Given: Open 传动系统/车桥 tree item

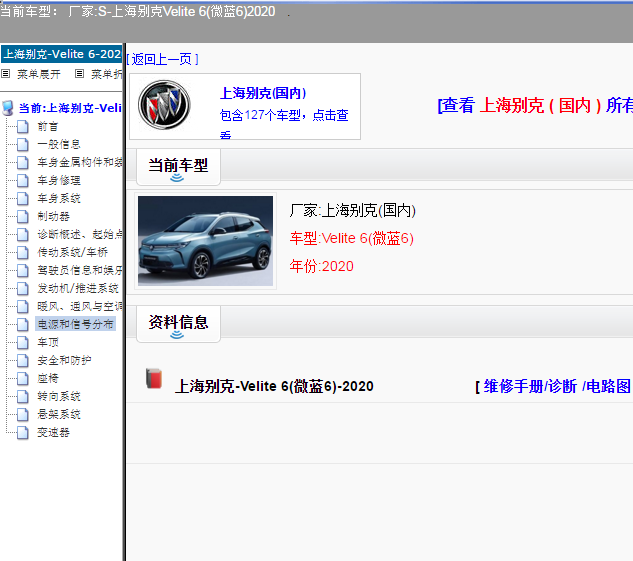Looking at the screenshot, I should coord(73,253).
